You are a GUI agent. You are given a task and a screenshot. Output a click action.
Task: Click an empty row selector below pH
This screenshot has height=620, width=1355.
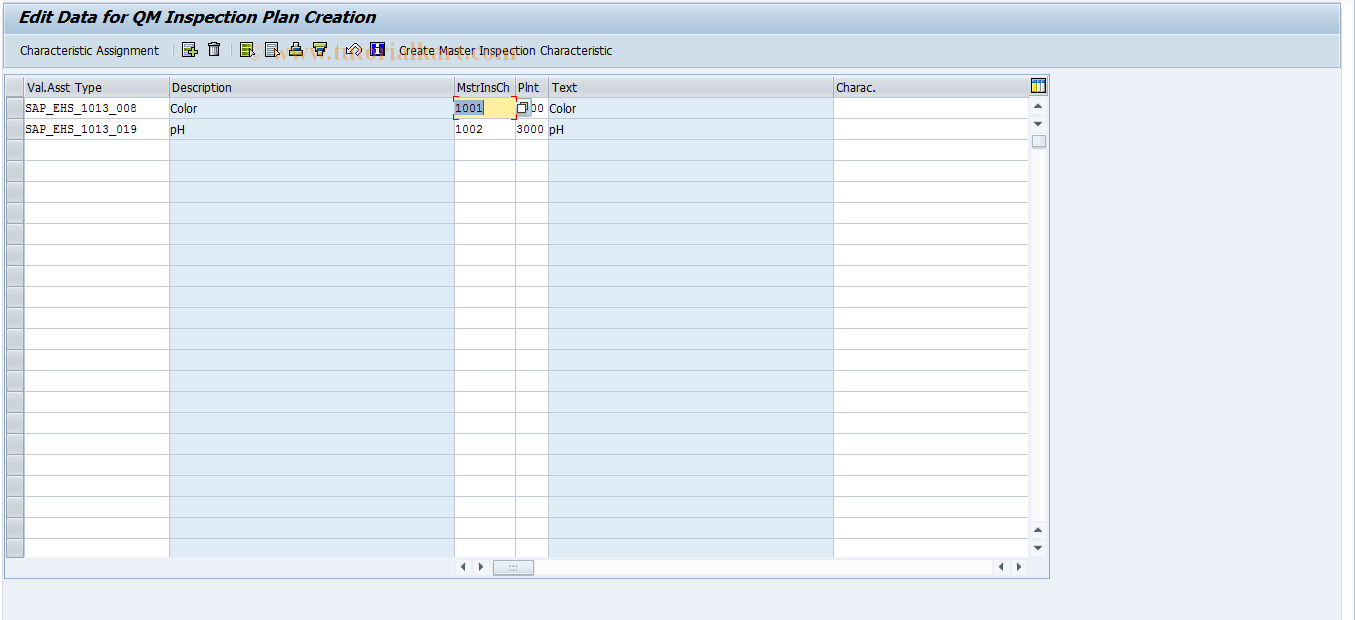14,149
